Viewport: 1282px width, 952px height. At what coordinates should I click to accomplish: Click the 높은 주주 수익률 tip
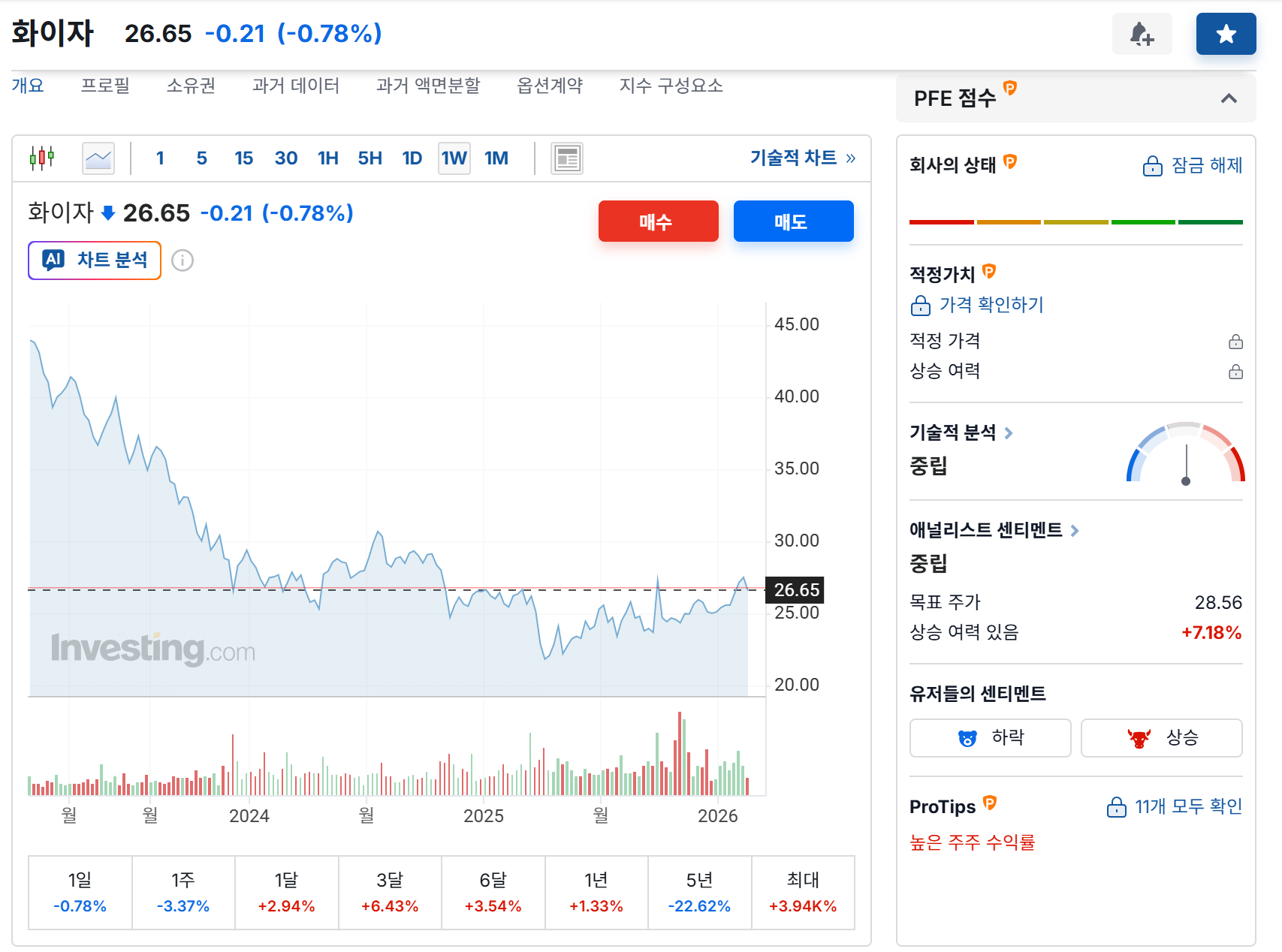pos(972,842)
